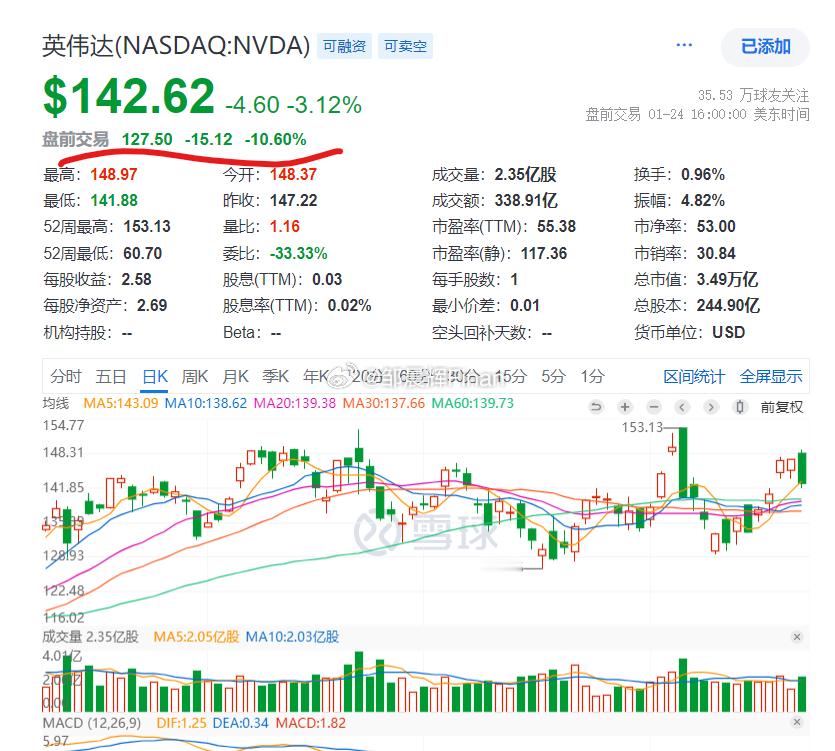Click the MA10:138.62 moving average label

point(206,403)
